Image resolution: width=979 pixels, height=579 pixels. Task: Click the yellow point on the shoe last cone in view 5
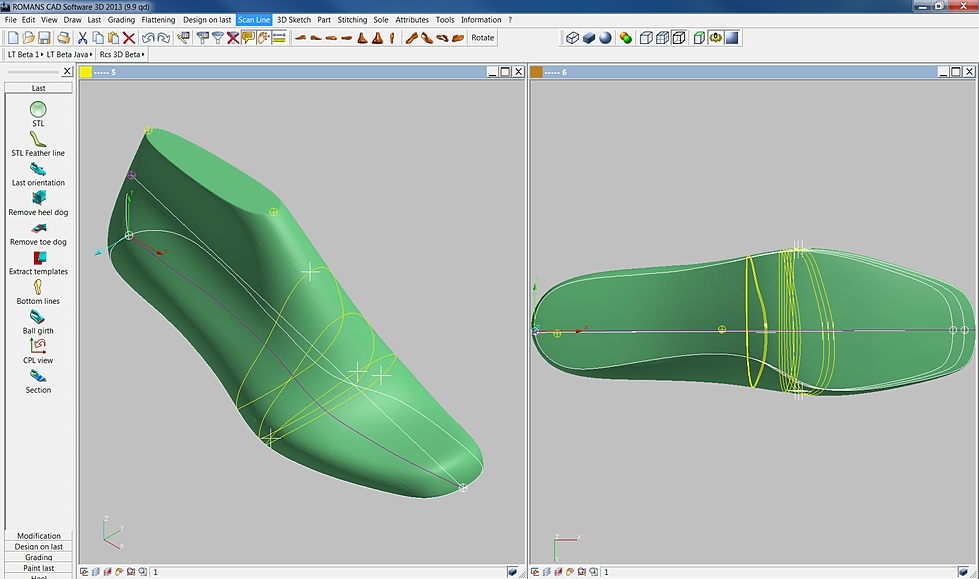[273, 212]
